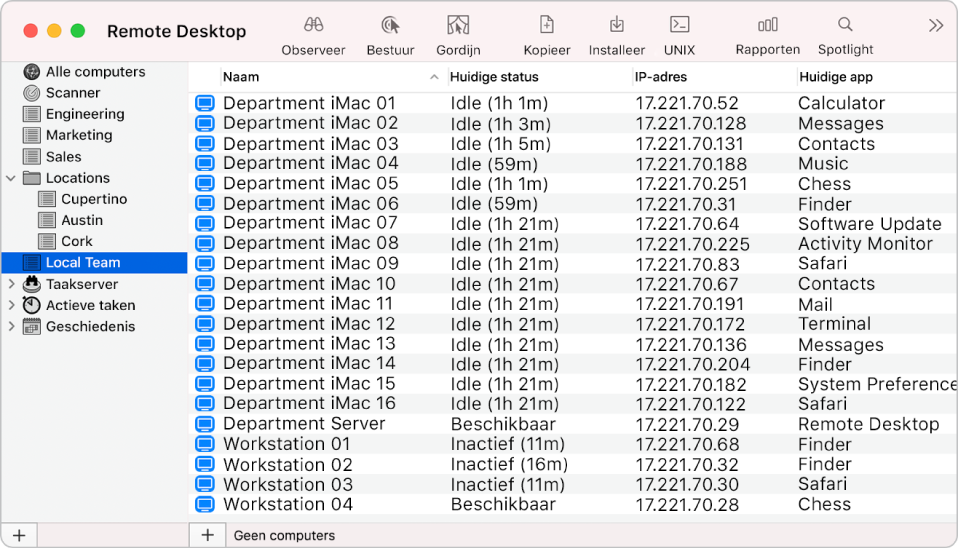
Task: Select the Cupertino computer list
Action: (x=94, y=199)
